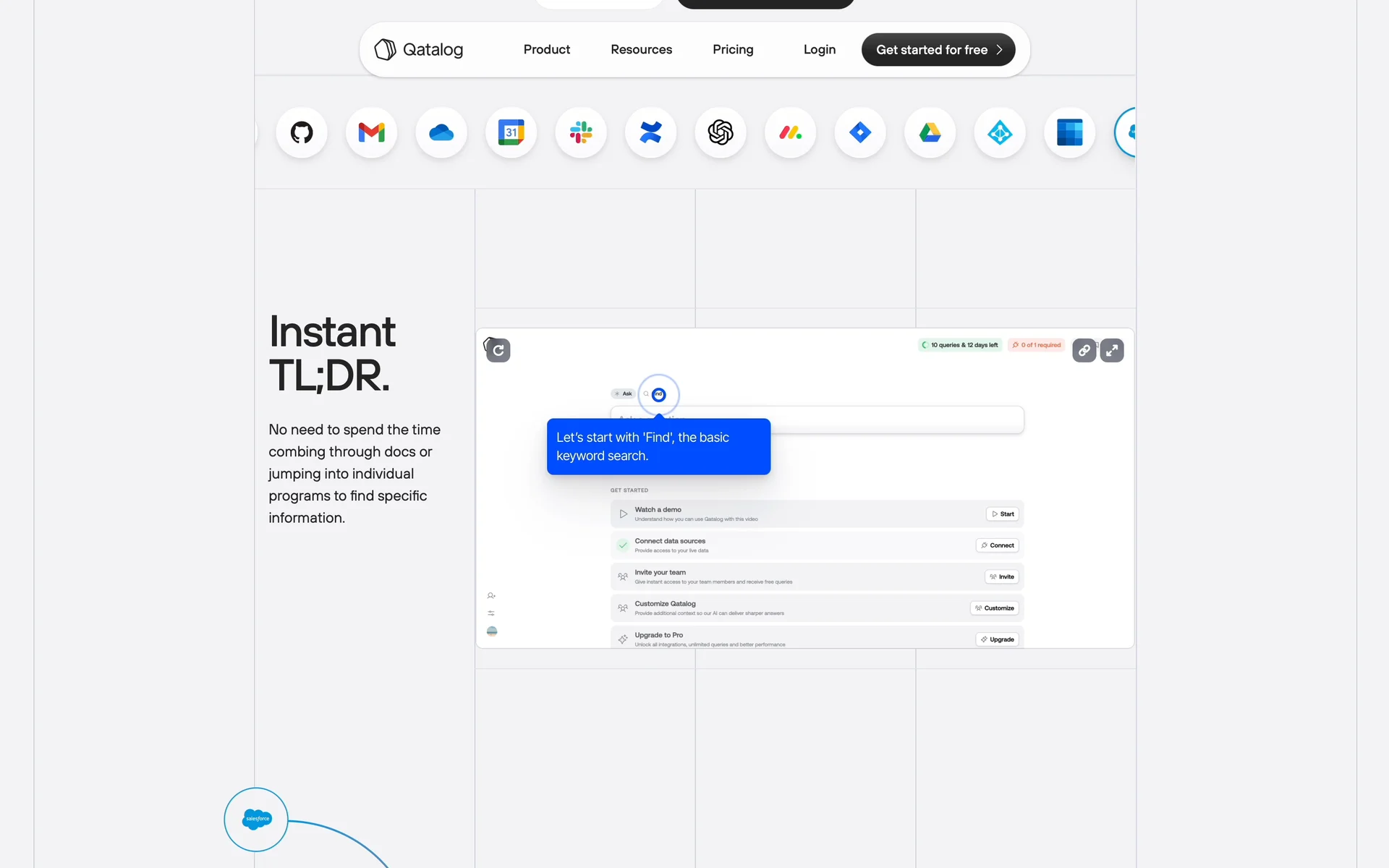Restart the demo with the reload icon
1389x868 pixels.
tap(498, 351)
